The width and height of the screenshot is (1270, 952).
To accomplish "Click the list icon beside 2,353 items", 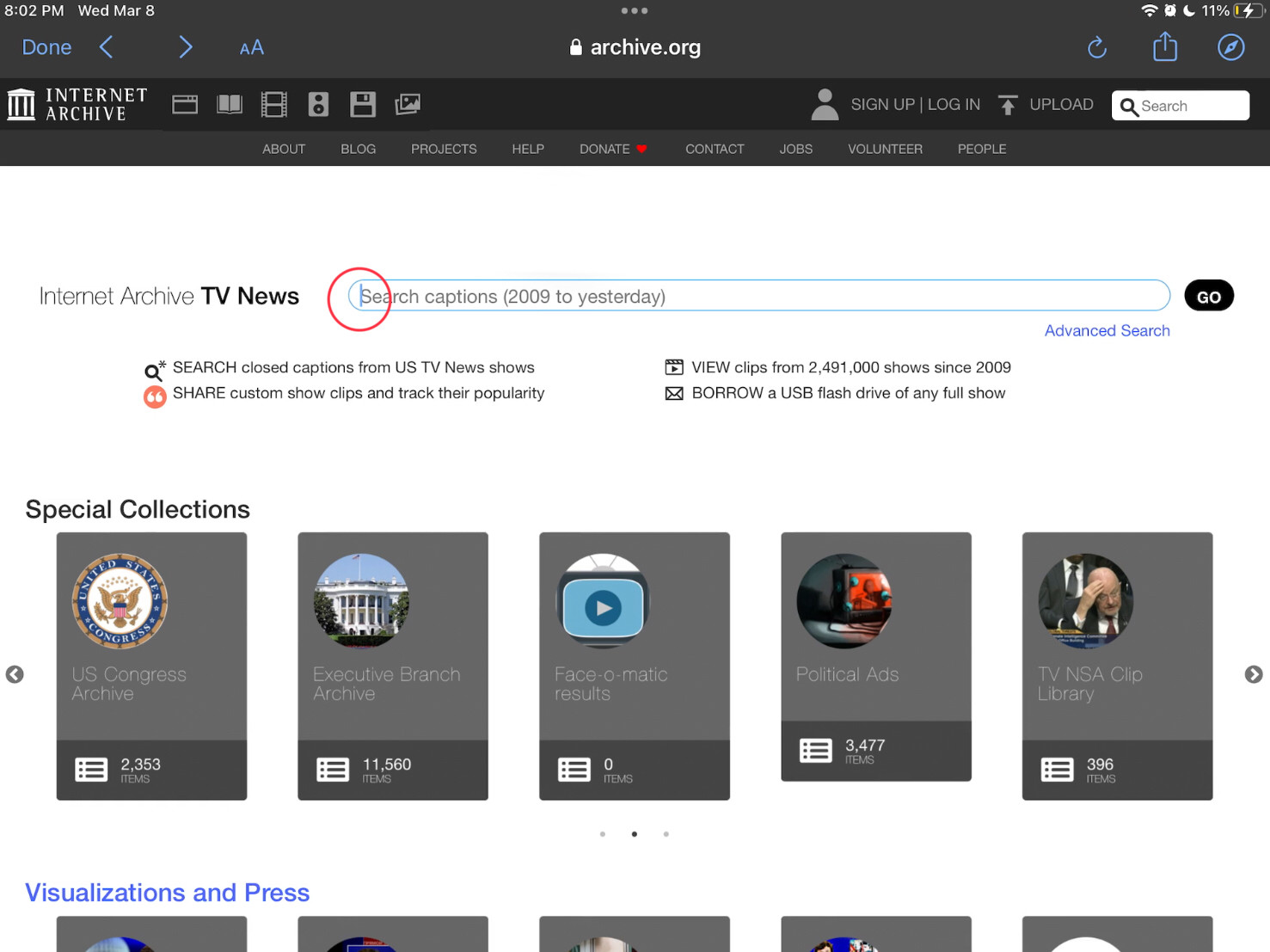I will [x=91, y=770].
